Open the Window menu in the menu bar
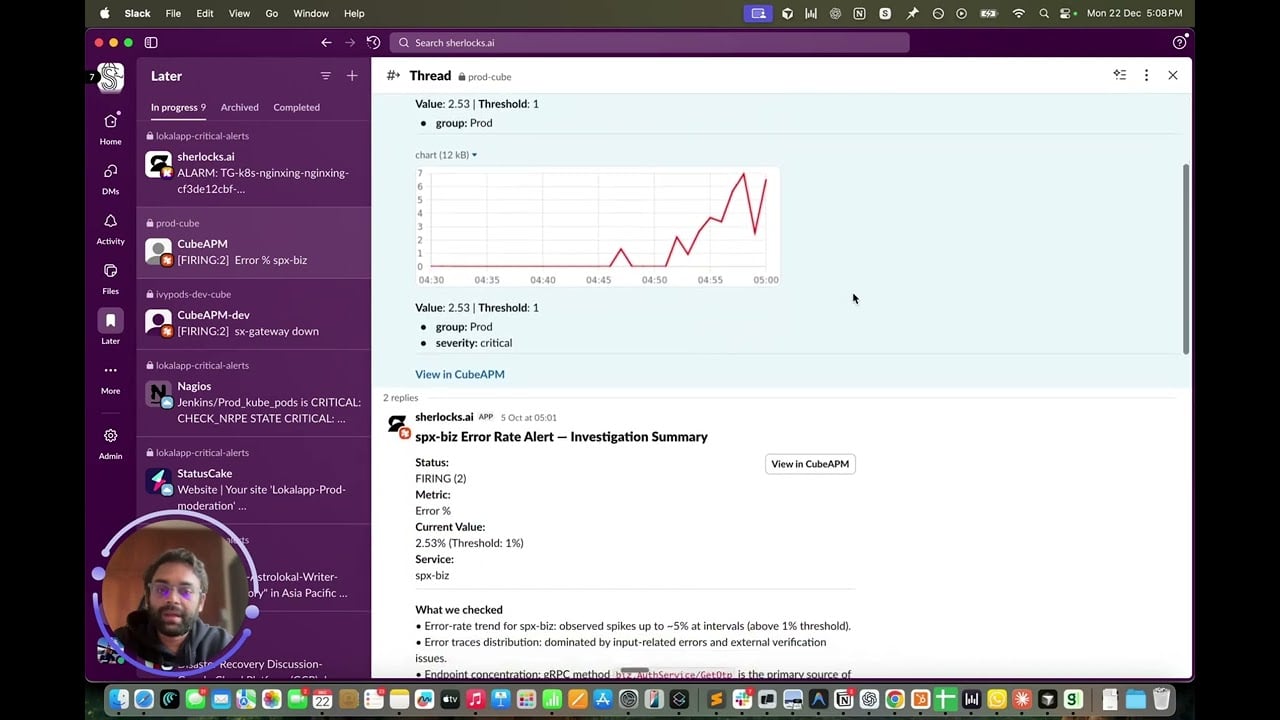The height and width of the screenshot is (720, 1280). point(310,13)
